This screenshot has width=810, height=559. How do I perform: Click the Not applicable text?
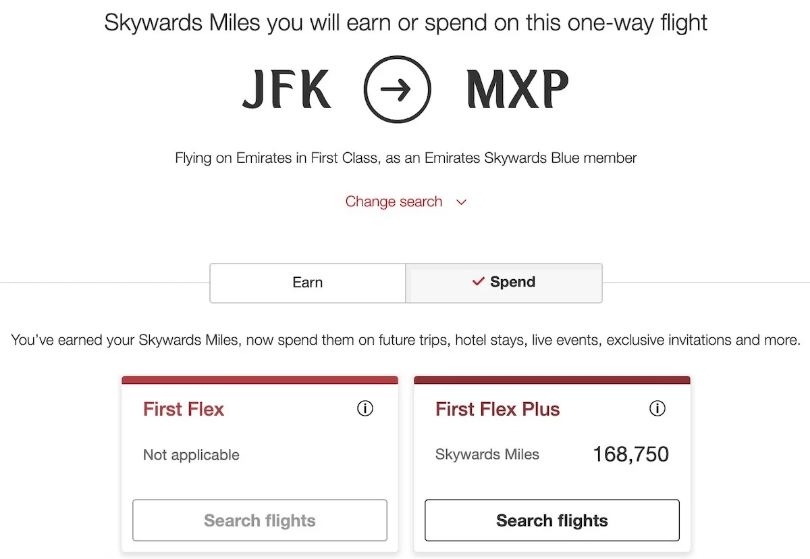pyautogui.click(x=191, y=455)
